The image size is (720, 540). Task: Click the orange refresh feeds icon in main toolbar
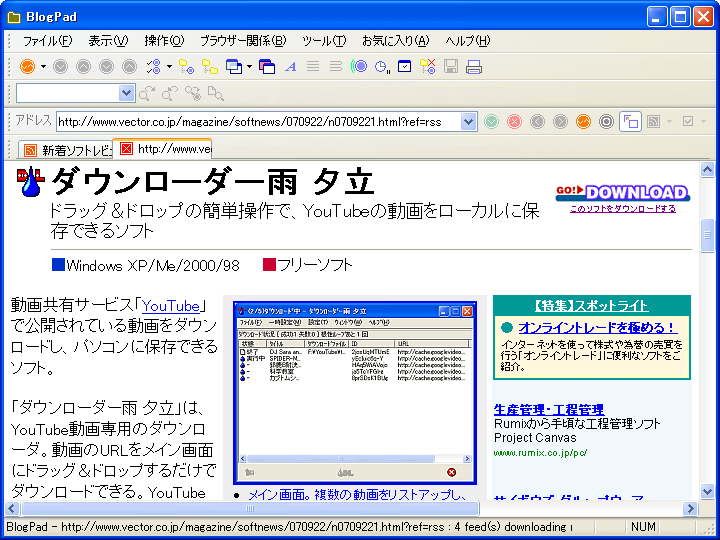point(28,67)
